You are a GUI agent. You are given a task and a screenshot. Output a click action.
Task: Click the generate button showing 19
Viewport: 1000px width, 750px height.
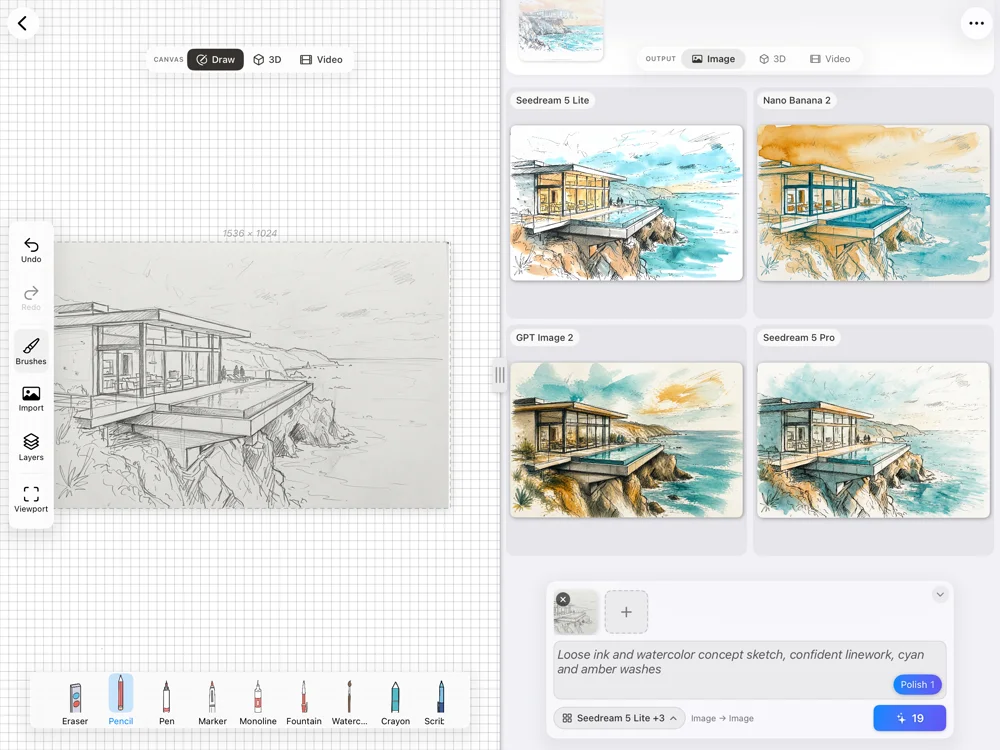coord(909,718)
